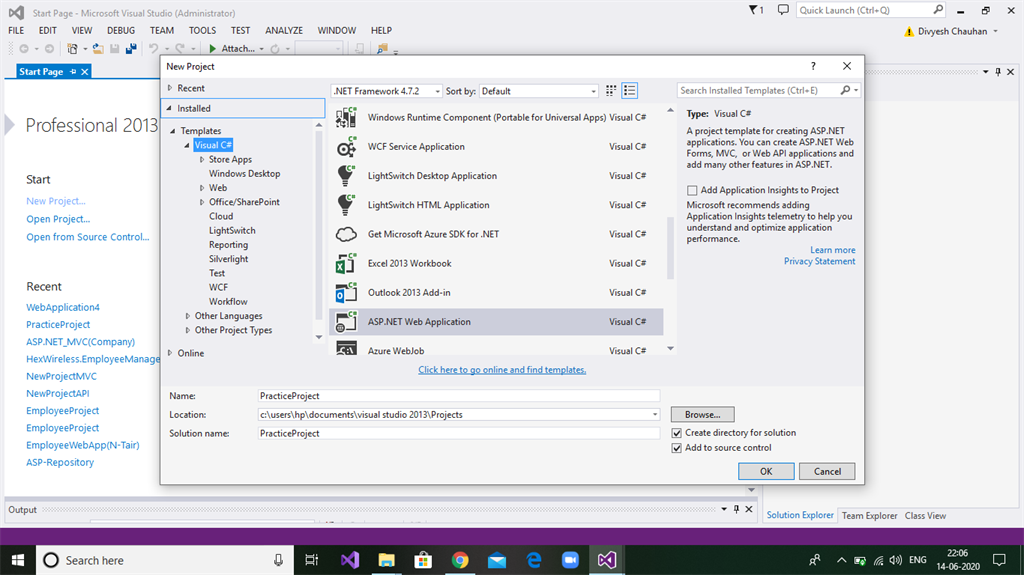Viewport: 1024px width, 575px height.
Task: Open the .NET Framework 4.7.2 version dropdown
Action: tap(438, 91)
